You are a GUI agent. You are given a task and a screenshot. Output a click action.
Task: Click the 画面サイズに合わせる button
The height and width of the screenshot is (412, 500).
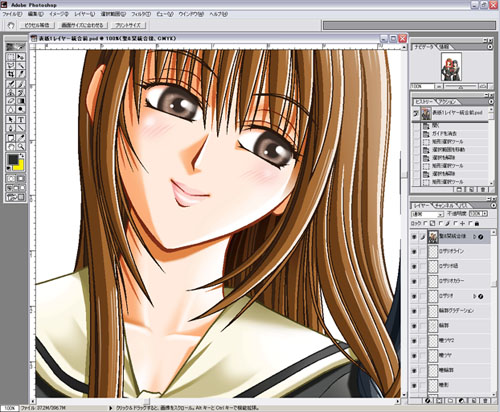[x=82, y=25]
